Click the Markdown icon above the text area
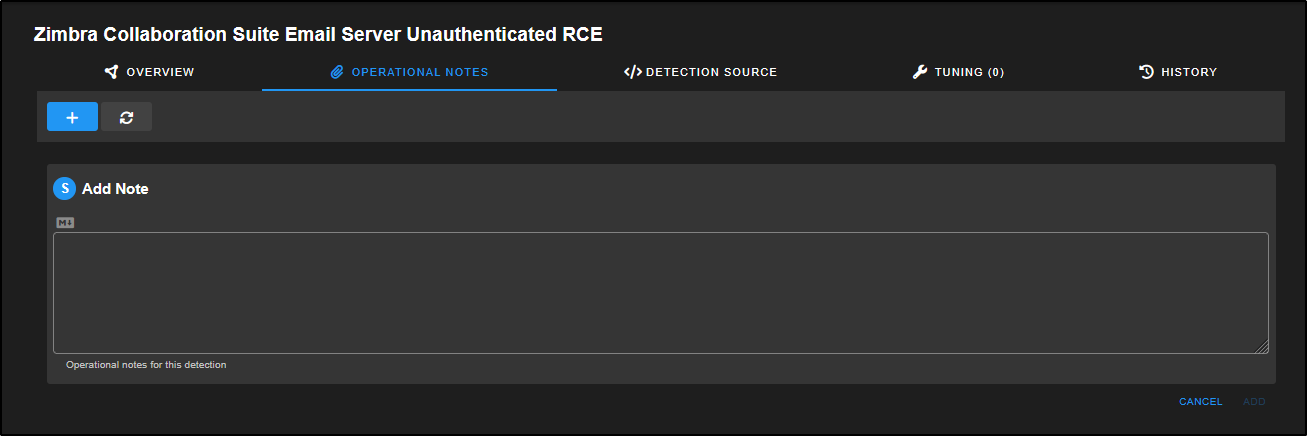1307x436 pixels. click(x=65, y=222)
